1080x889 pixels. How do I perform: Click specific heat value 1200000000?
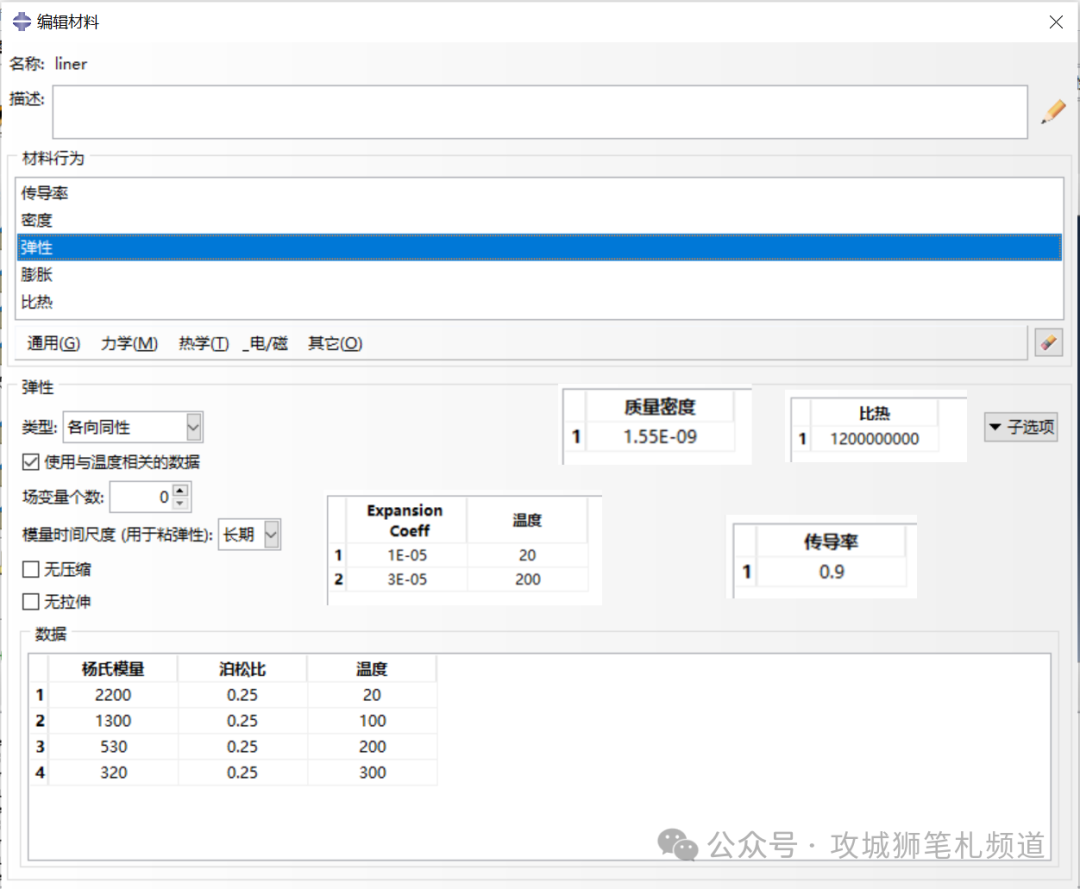point(874,439)
